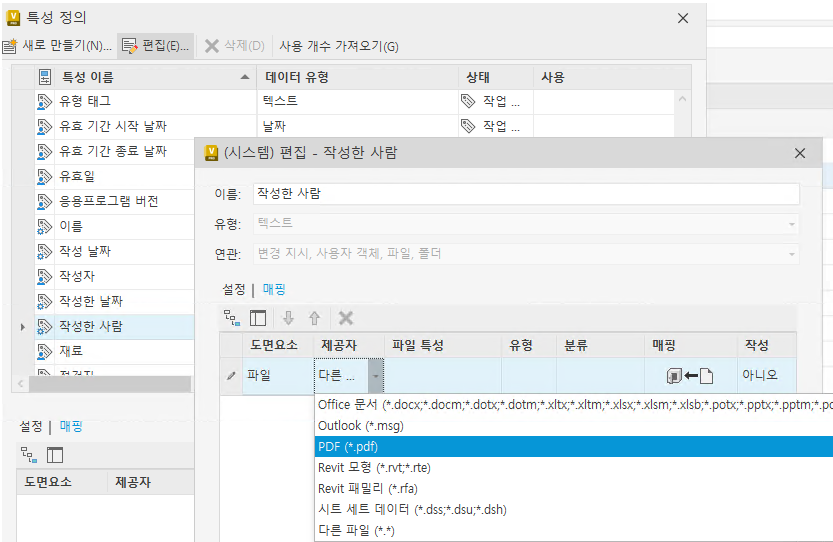Expand the row indicator arrow beside 작성한 사람
833x542 pixels.
(22, 327)
